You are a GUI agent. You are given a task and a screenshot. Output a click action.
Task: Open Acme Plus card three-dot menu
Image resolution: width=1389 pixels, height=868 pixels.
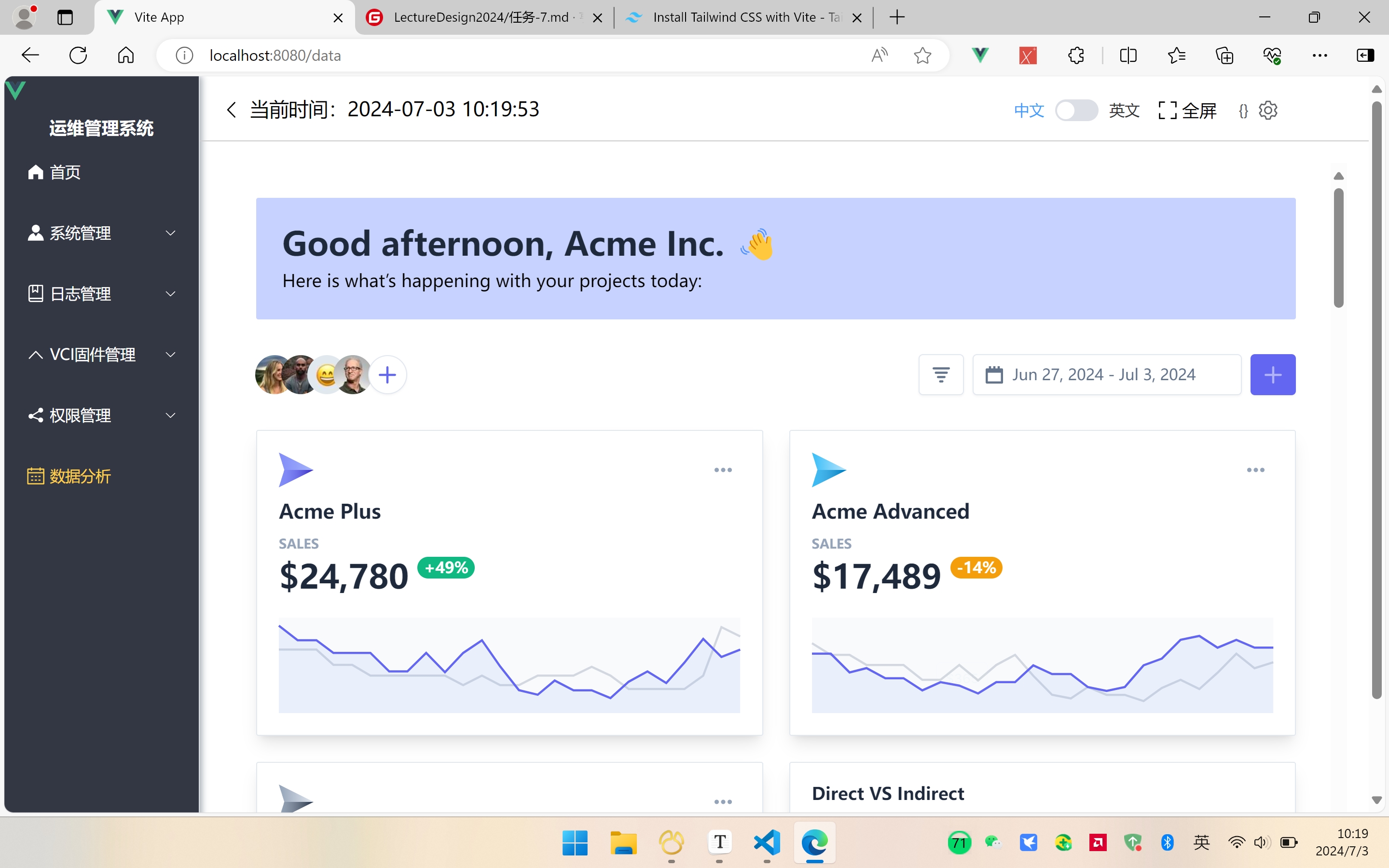tap(723, 470)
